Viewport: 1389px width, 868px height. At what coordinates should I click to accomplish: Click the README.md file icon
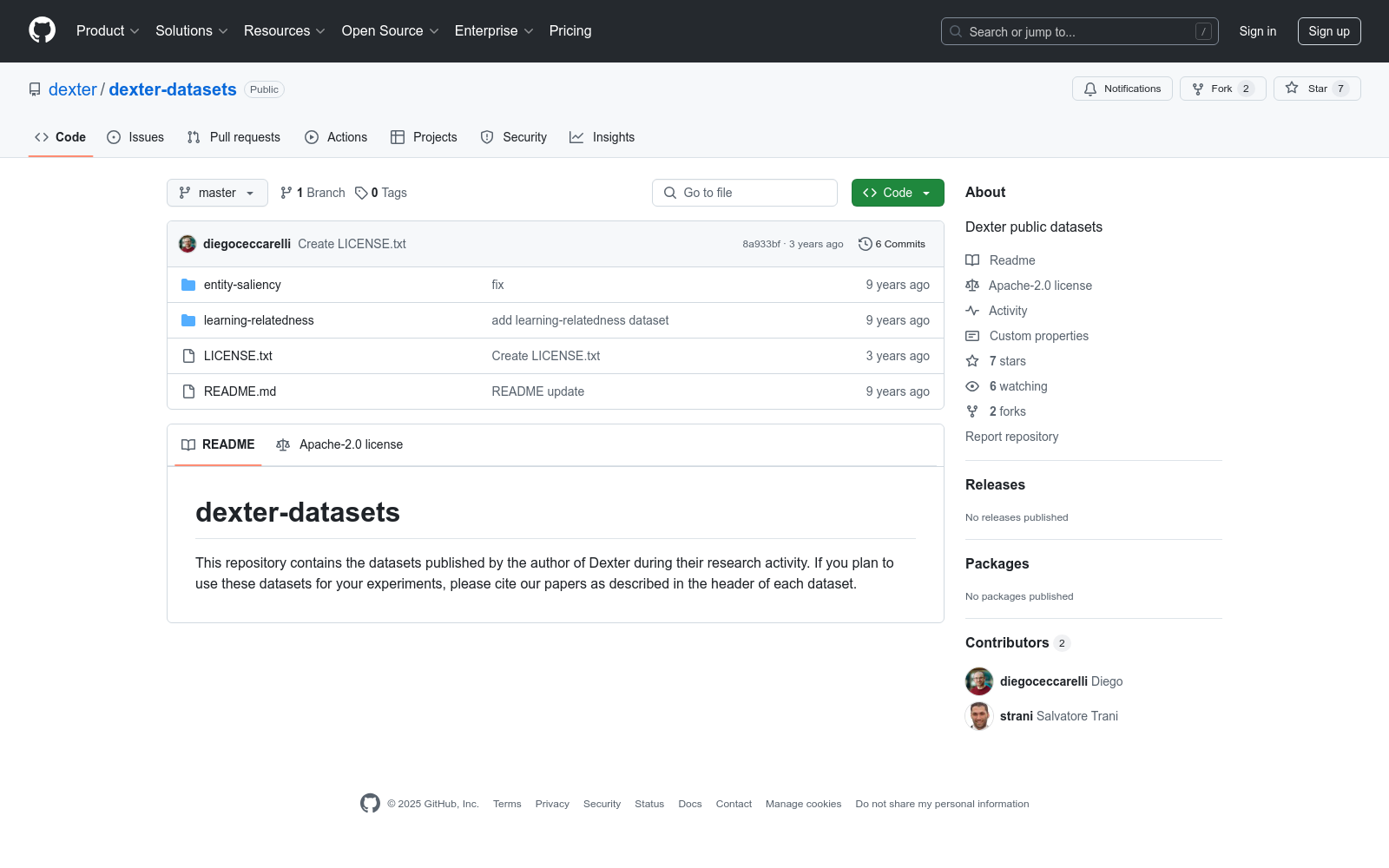pyautogui.click(x=188, y=391)
